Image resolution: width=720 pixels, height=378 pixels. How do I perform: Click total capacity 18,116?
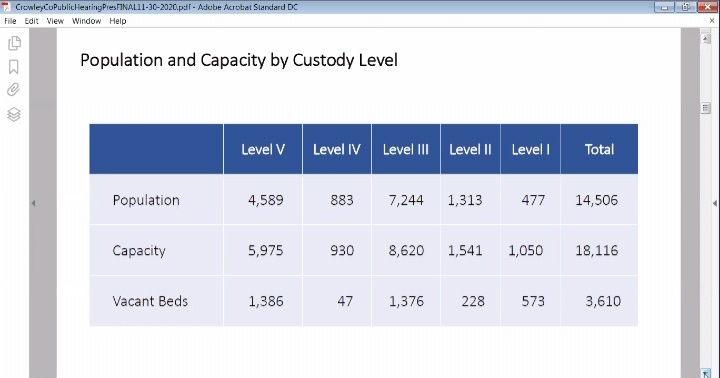(596, 251)
